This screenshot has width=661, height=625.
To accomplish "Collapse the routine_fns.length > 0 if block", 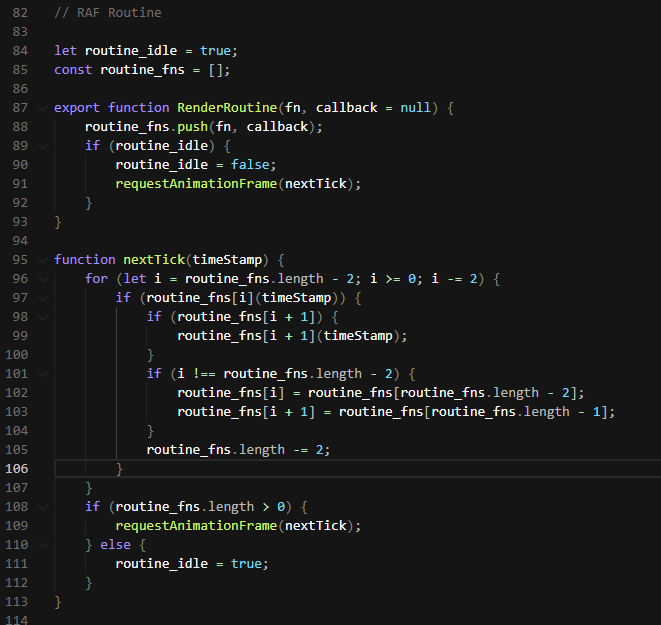I will click(43, 507).
